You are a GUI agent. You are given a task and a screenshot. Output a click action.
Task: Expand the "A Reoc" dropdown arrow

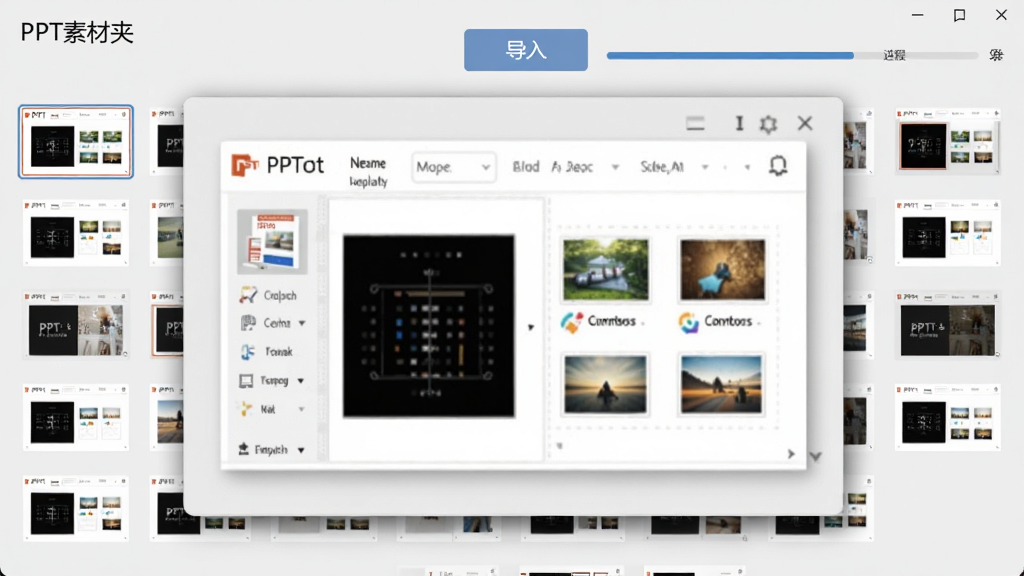[x=615, y=167]
